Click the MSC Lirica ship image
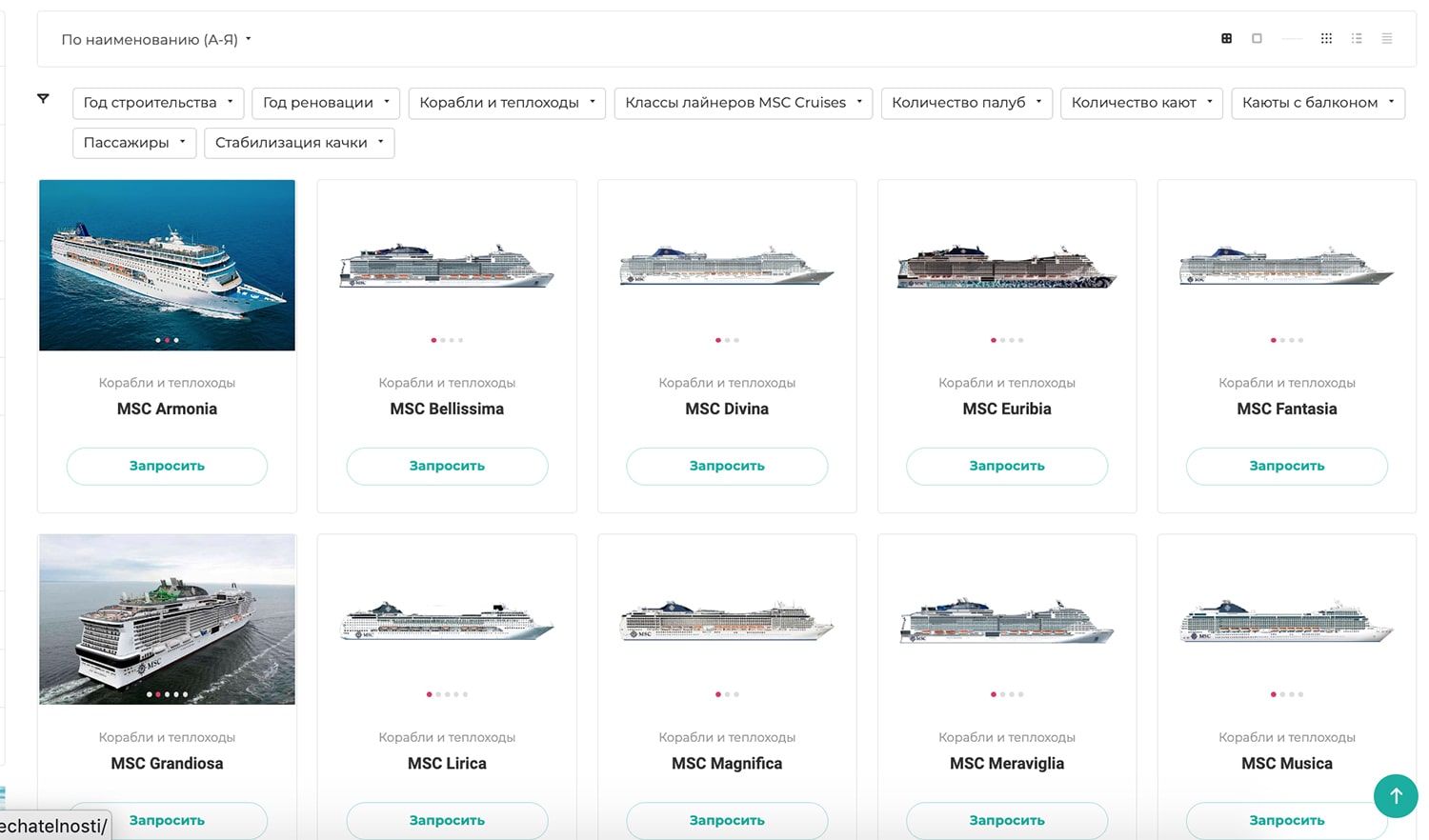The image size is (1429, 840). click(x=447, y=620)
